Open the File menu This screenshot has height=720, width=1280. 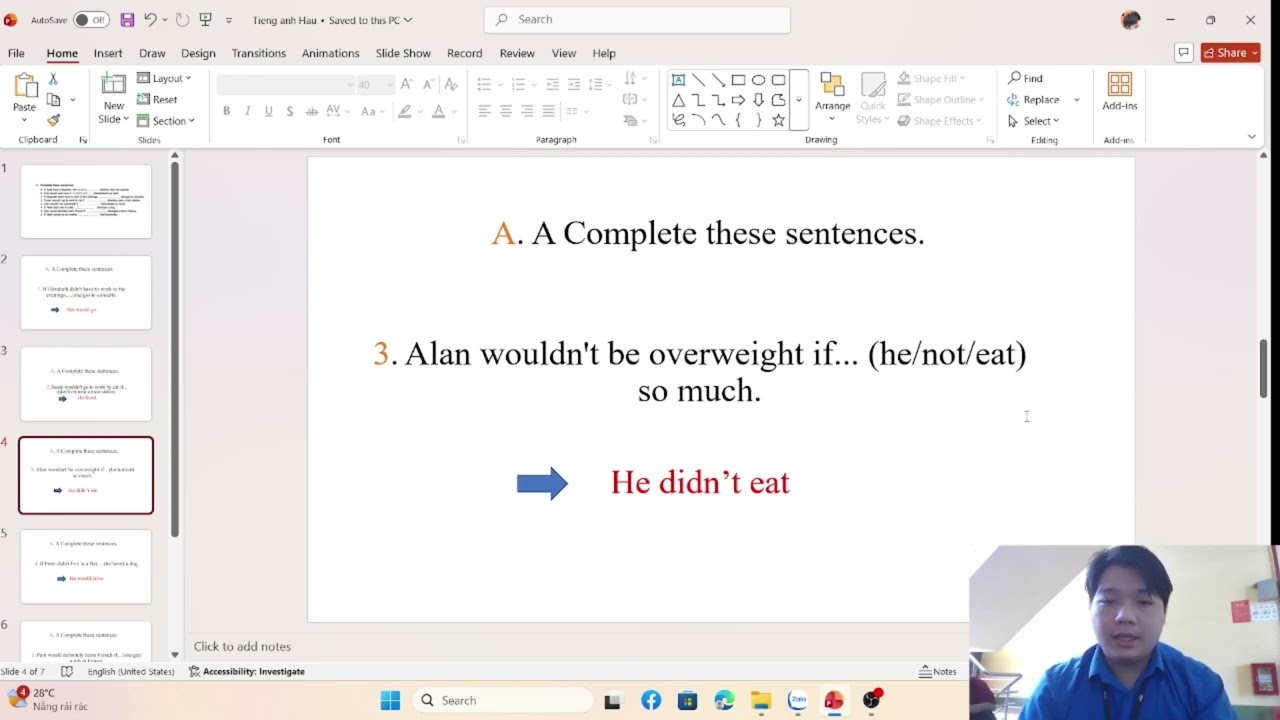(x=16, y=53)
